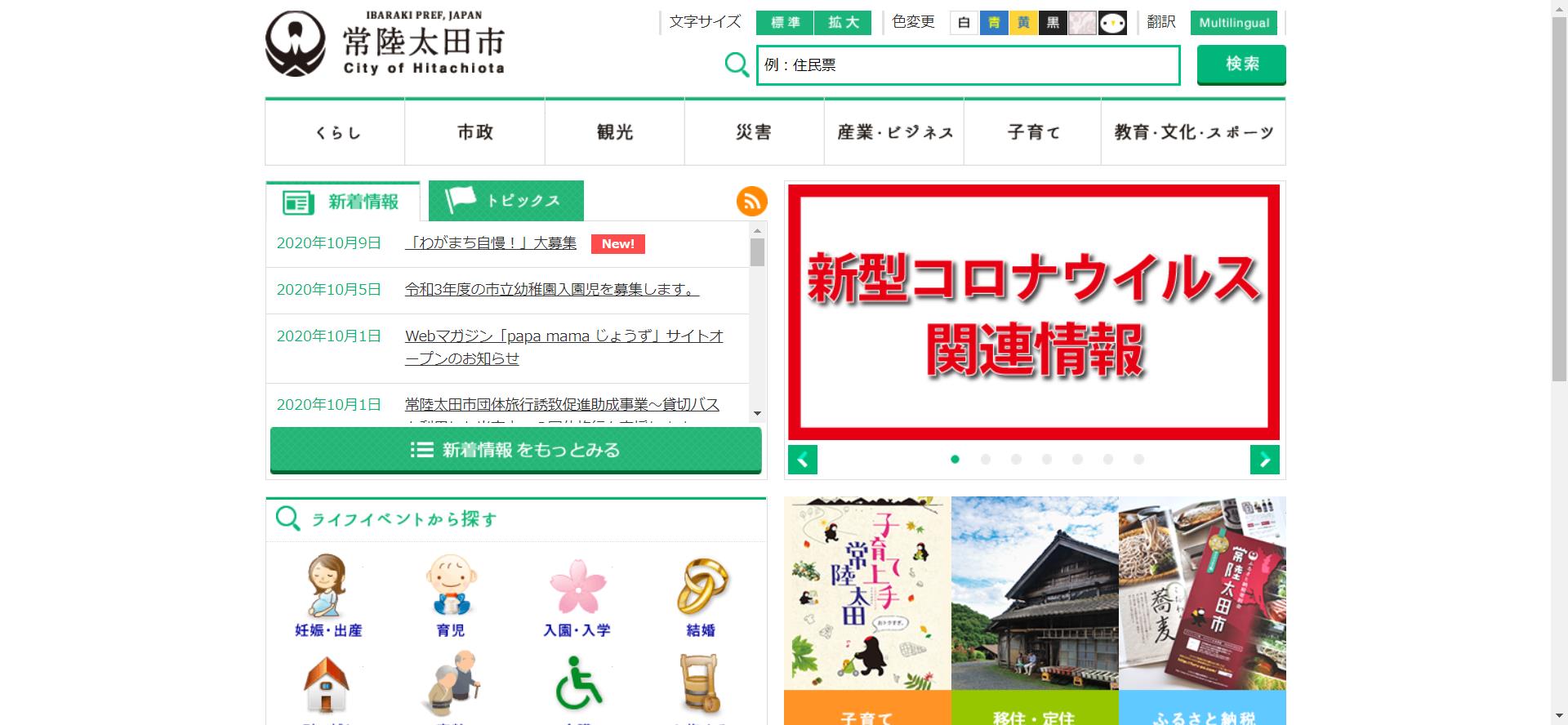Open the くらし menu
This screenshot has width=1568, height=725.
(336, 132)
